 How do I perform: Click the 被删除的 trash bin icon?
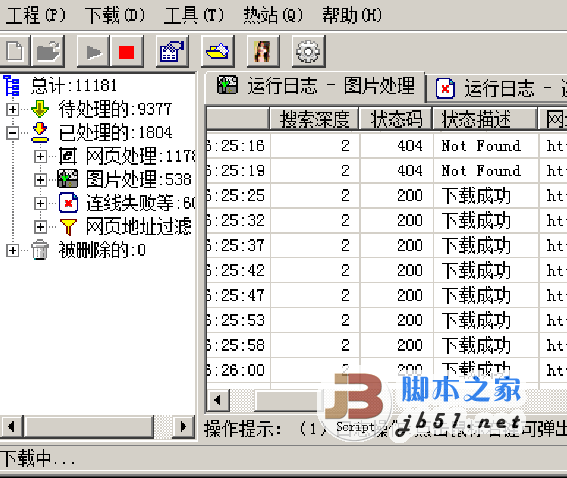pyautogui.click(x=40, y=250)
